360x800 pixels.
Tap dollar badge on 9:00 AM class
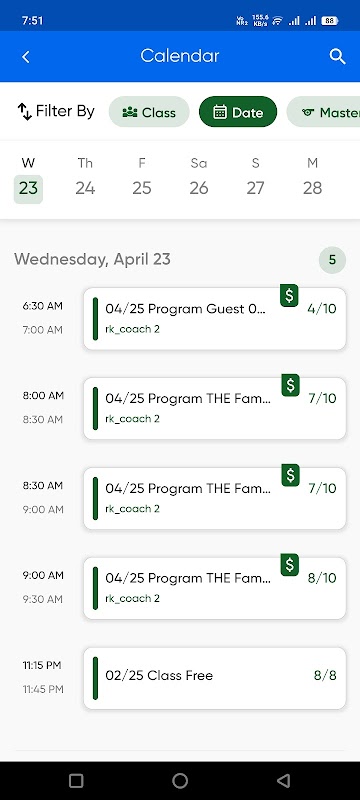click(290, 565)
